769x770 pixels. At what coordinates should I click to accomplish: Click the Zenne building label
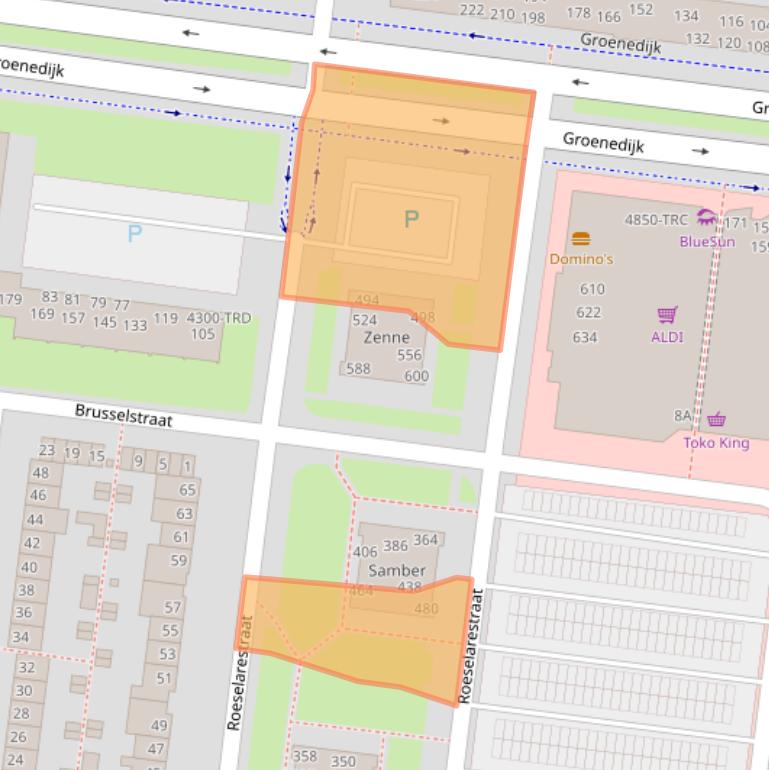386,338
